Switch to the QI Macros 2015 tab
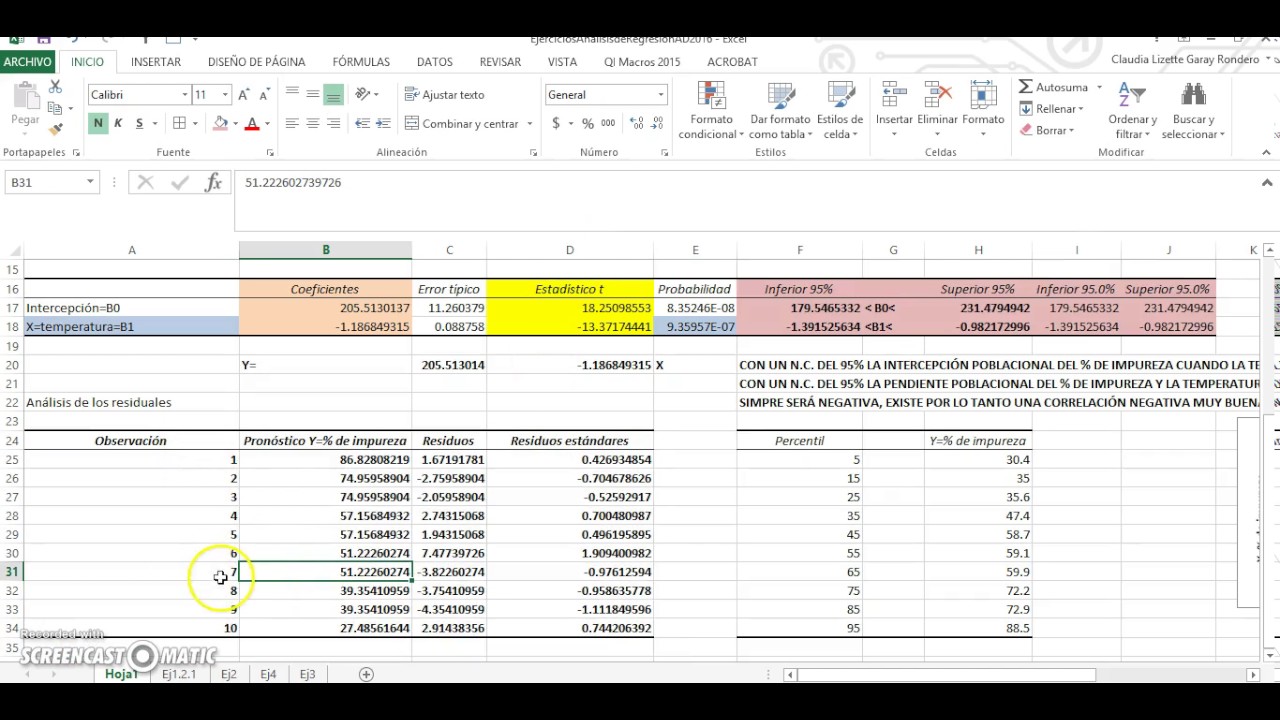Image resolution: width=1280 pixels, height=720 pixels. (642, 62)
